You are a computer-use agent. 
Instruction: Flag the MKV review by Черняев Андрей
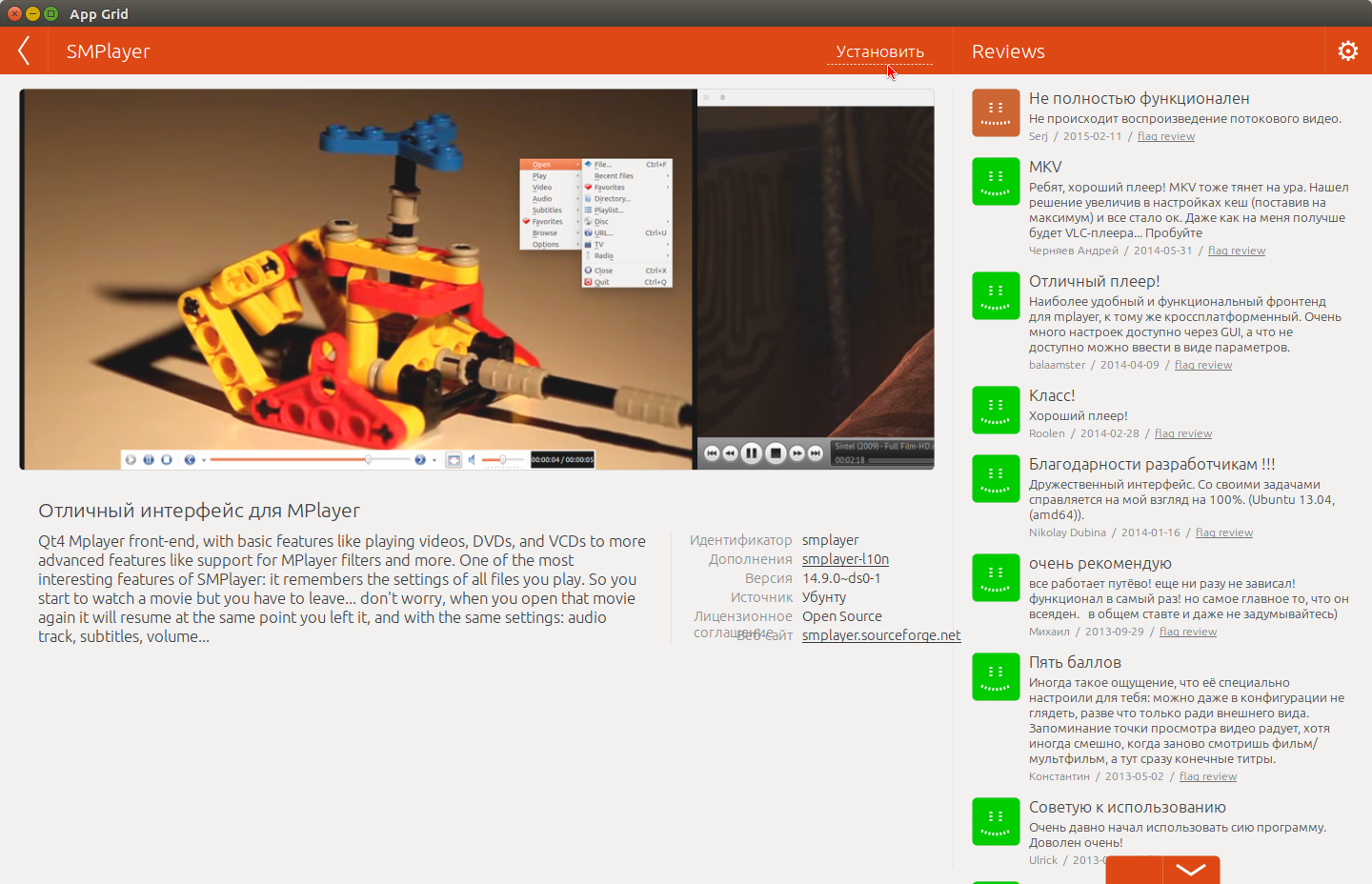pyautogui.click(x=1236, y=251)
